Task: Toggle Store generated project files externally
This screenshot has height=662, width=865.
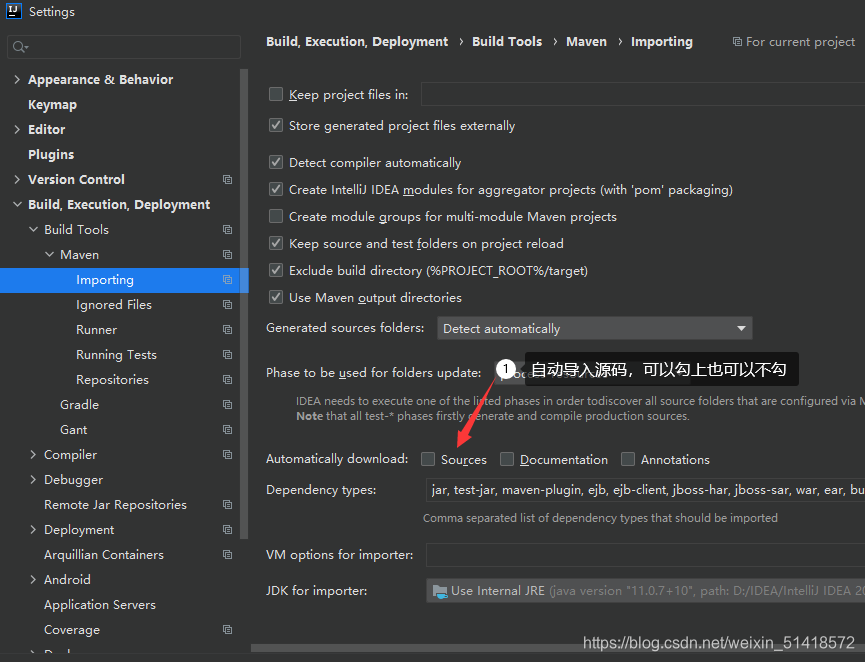Action: [276, 125]
